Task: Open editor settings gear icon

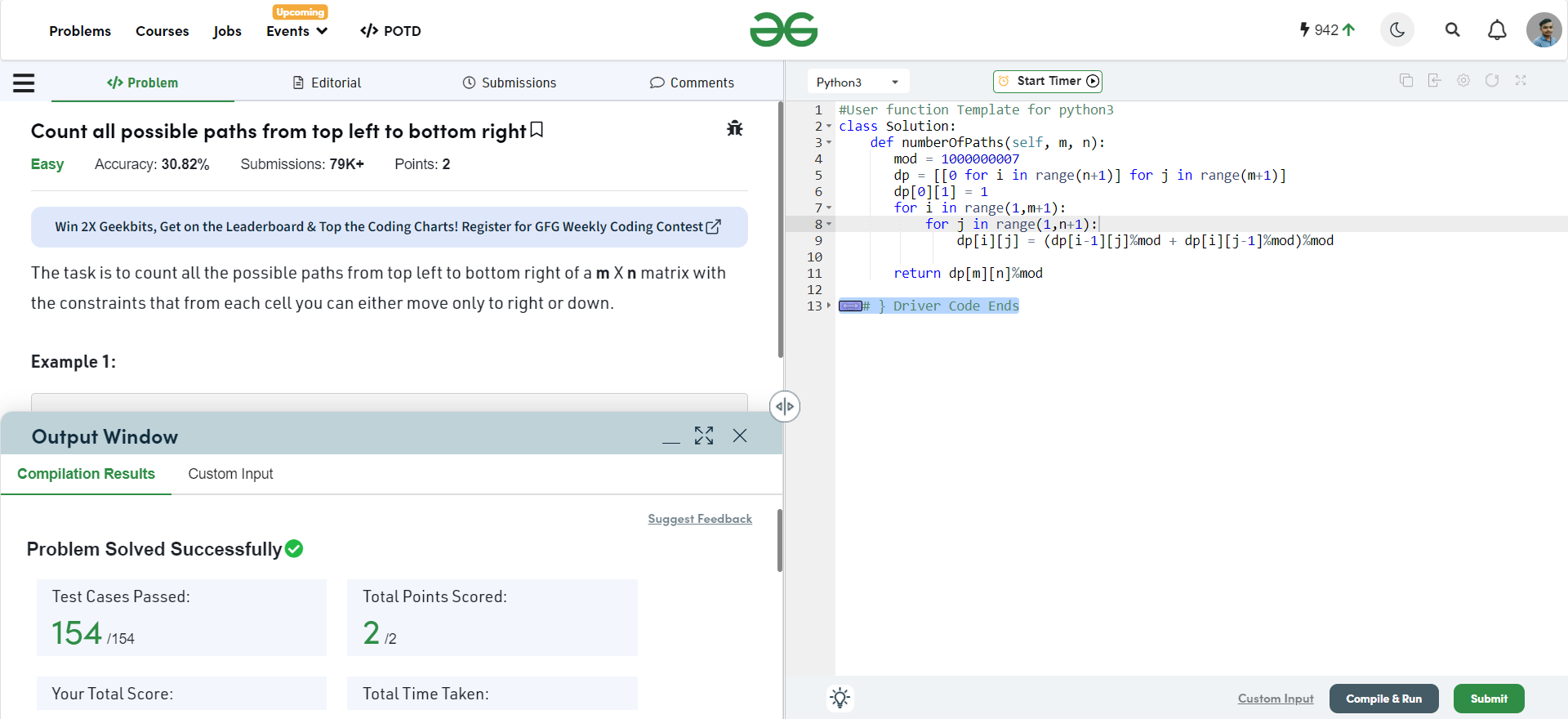Action: point(1463,80)
